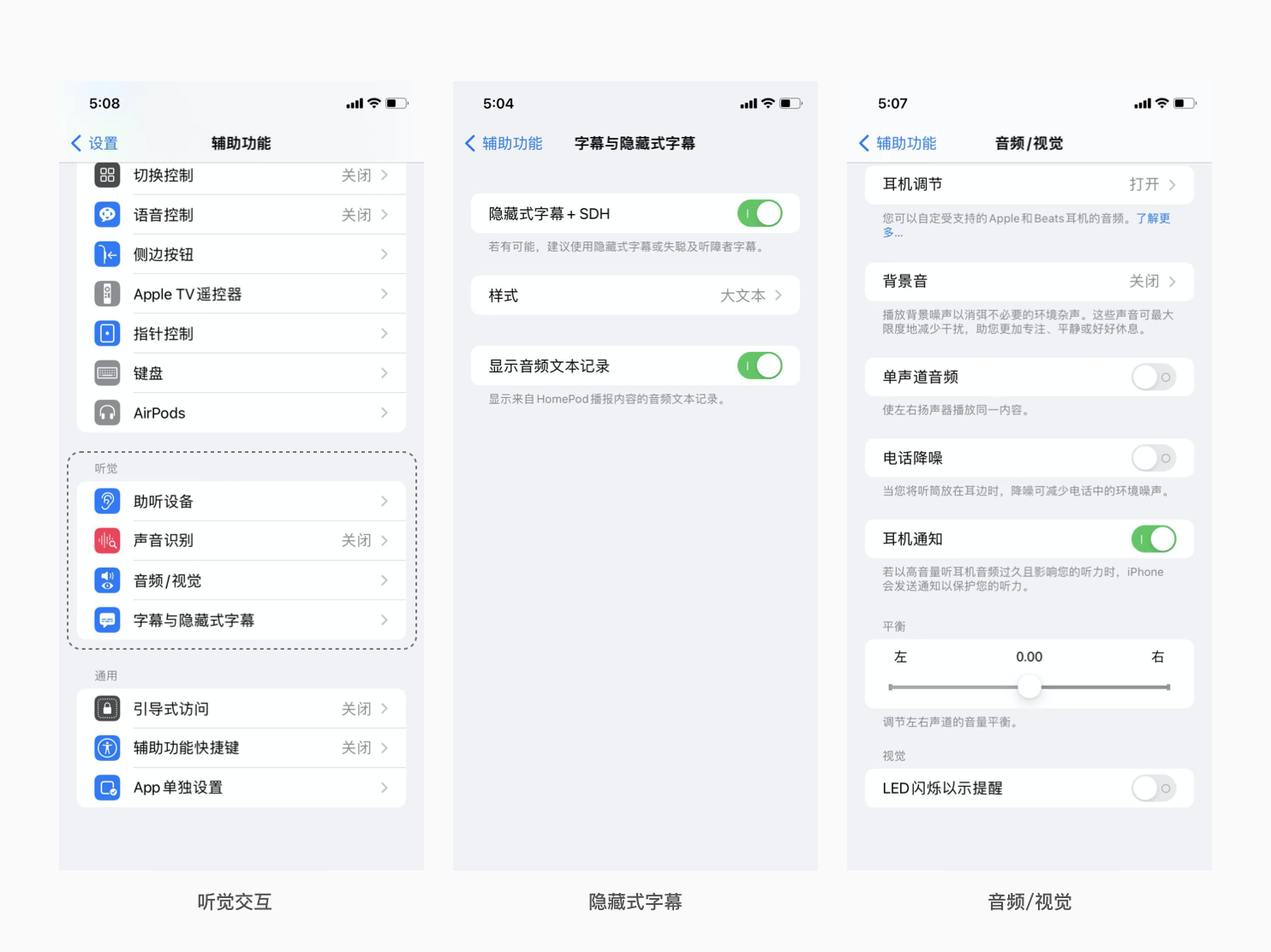The image size is (1271, 952).
Task: Open the Apple TV 遥控器 icon
Action: click(x=107, y=294)
